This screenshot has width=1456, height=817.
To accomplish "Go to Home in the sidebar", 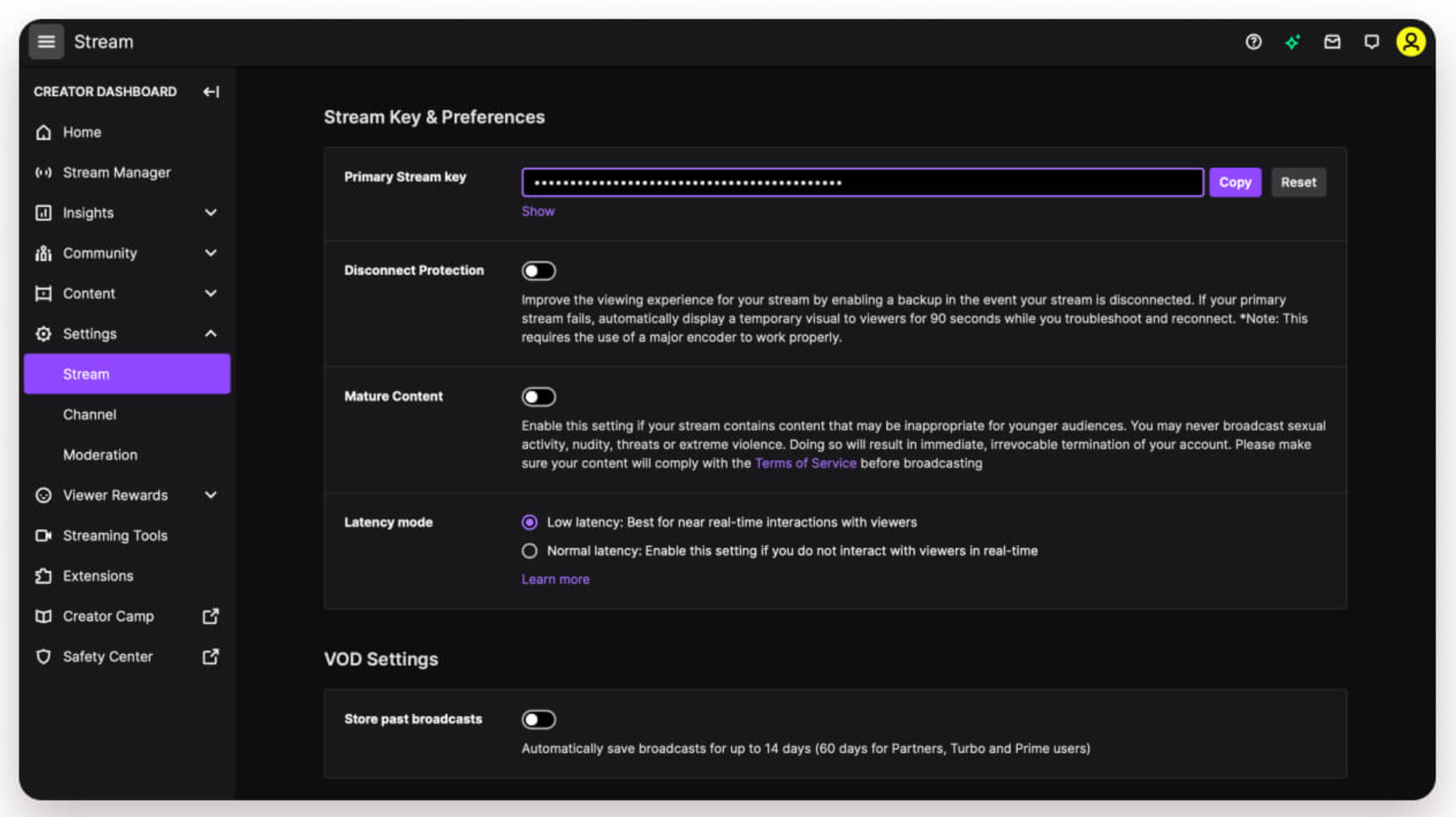I will click(x=127, y=133).
